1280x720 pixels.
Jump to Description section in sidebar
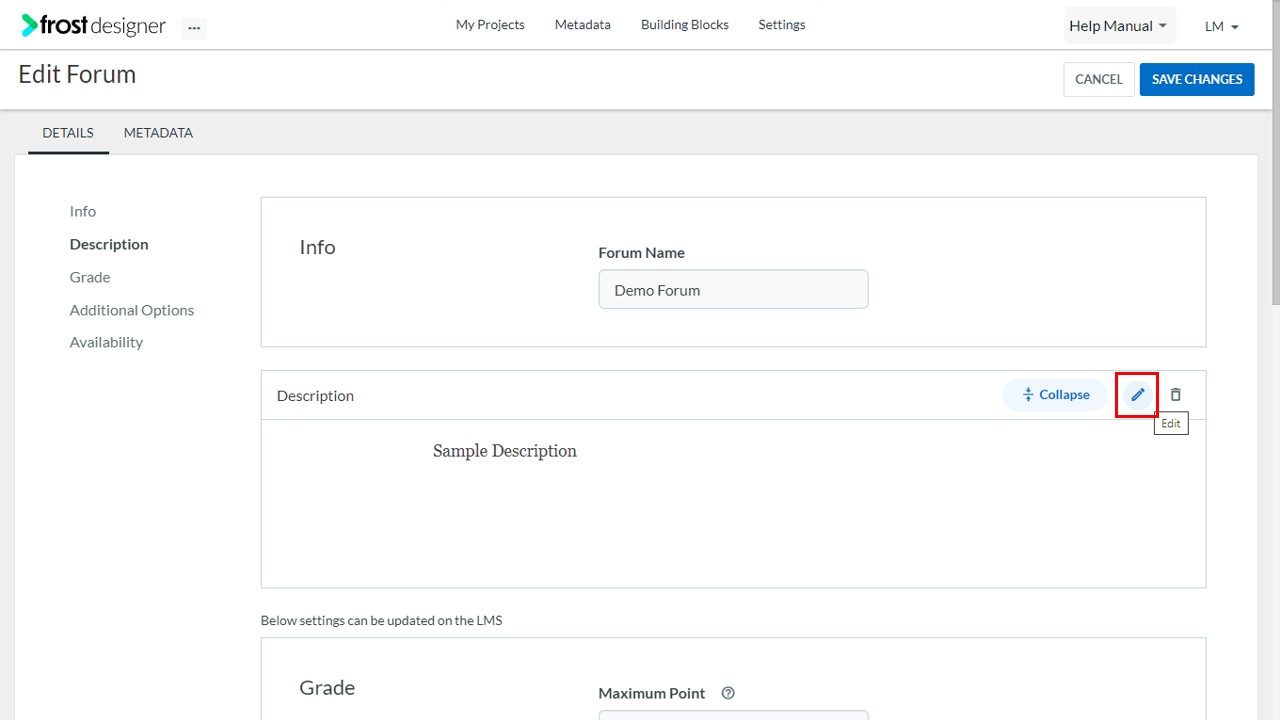pyautogui.click(x=109, y=244)
